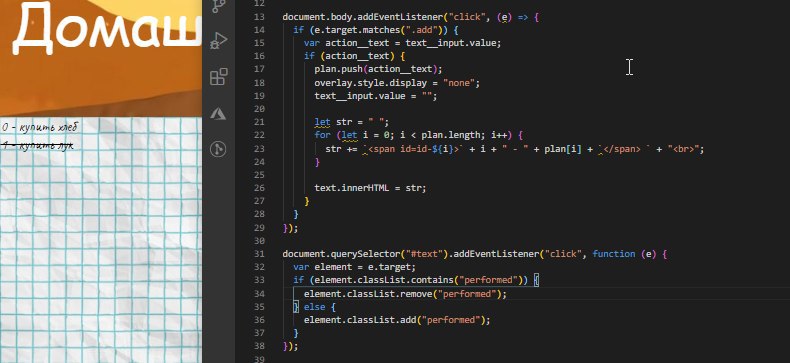Click 'text.innerHTML = str;' statement
Viewport: 790px width, 363px height.
click(370, 188)
